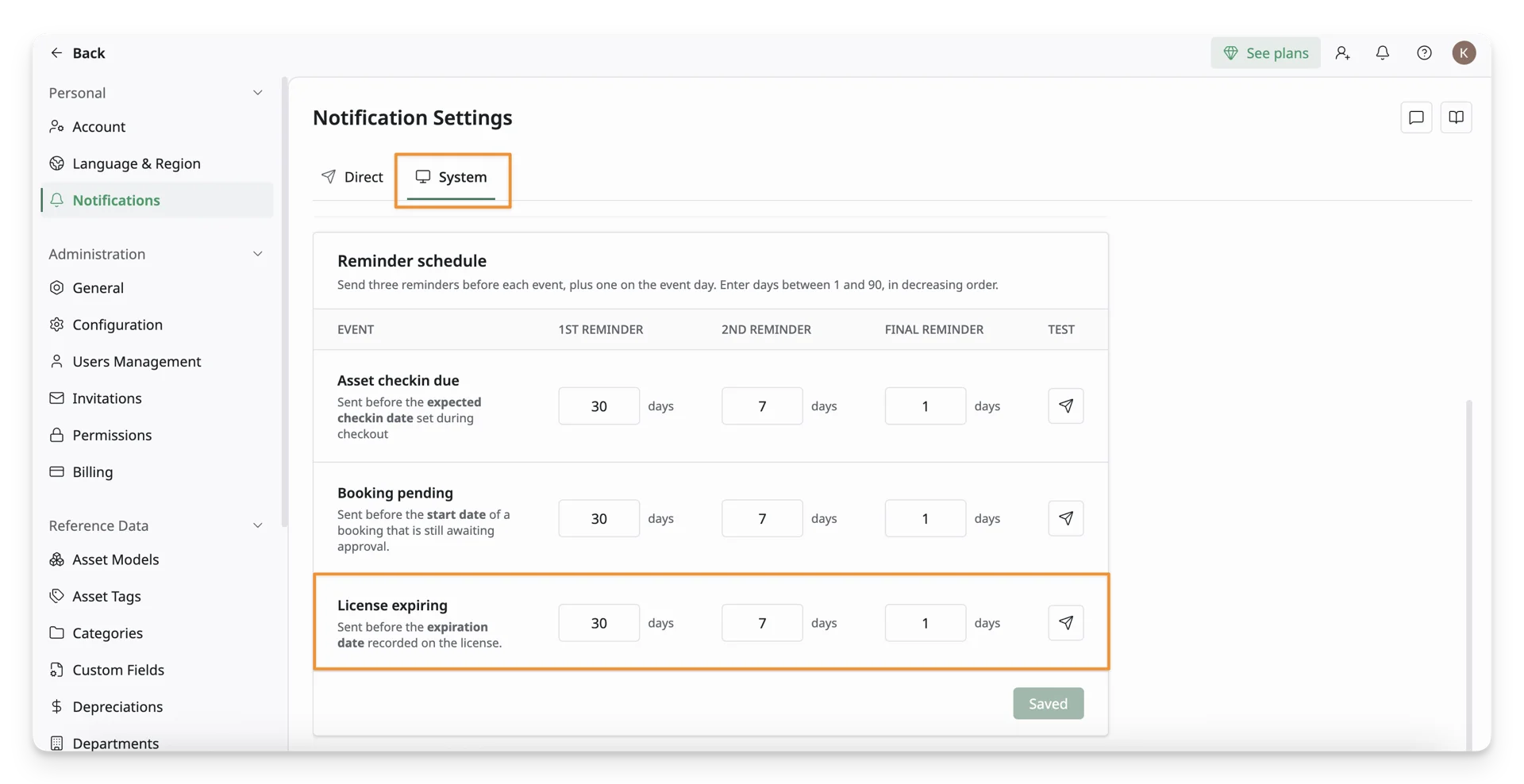Click the Asset Tags tag icon
Screen dimensions: 1524x784
(56, 596)
